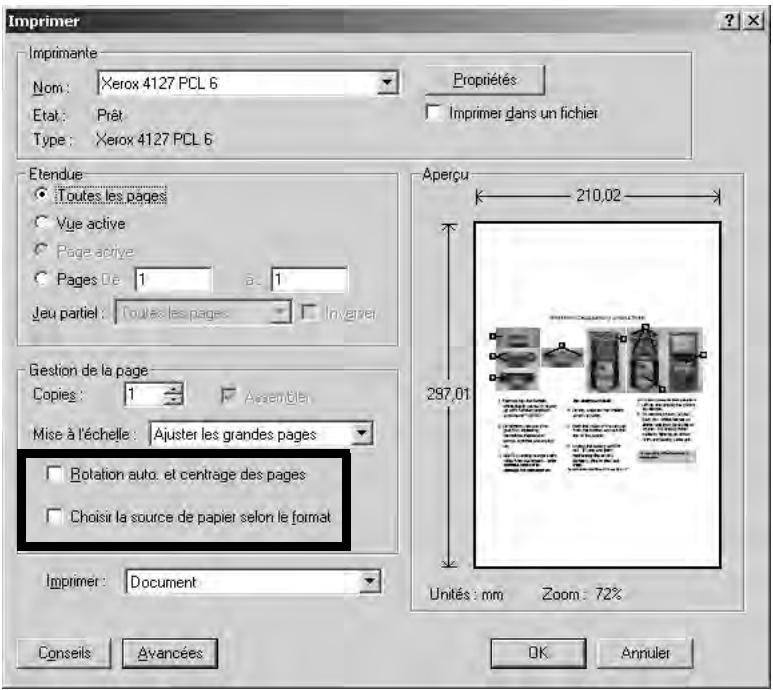Select Vue active radio button
The width and height of the screenshot is (773, 690).
pos(41,223)
